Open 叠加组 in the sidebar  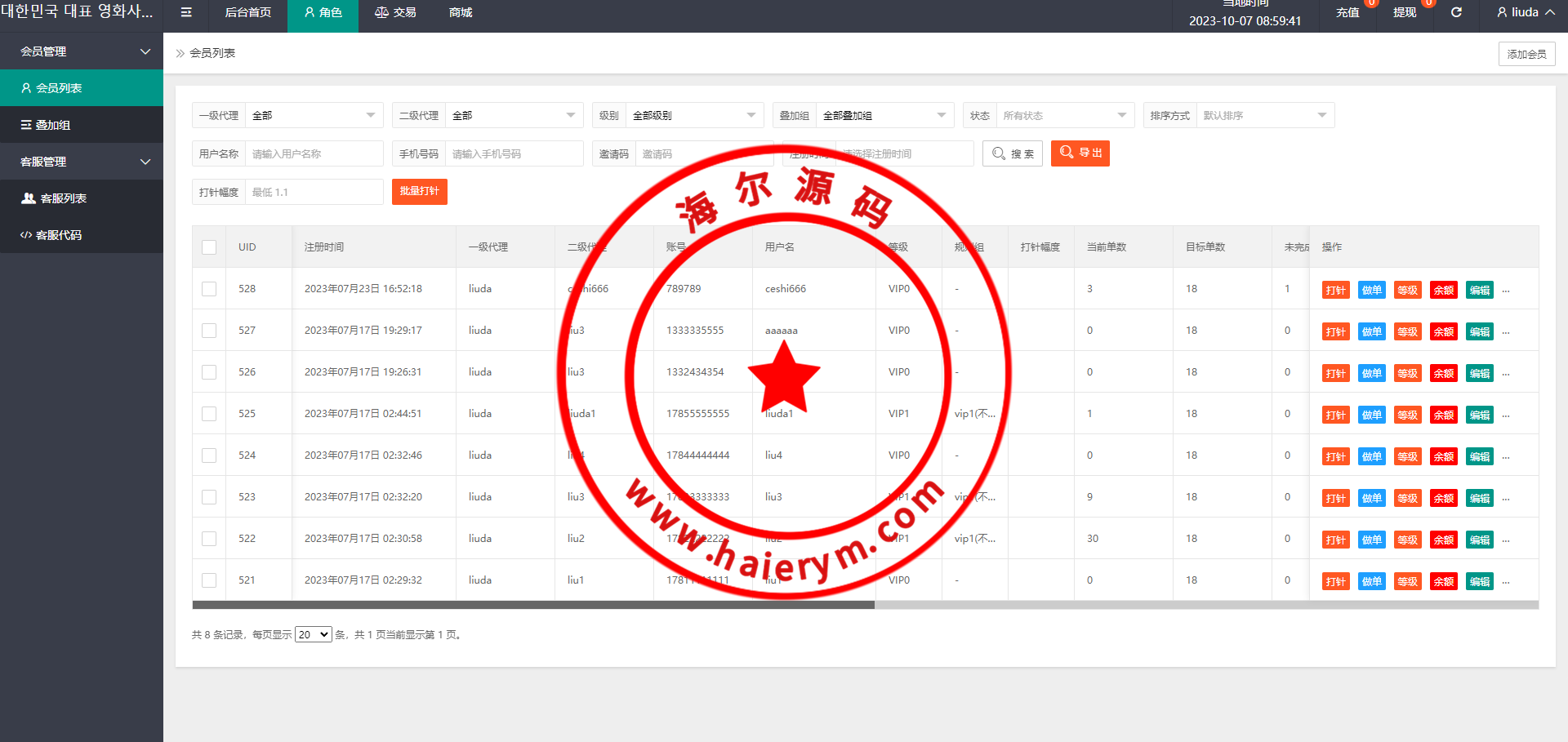52,125
